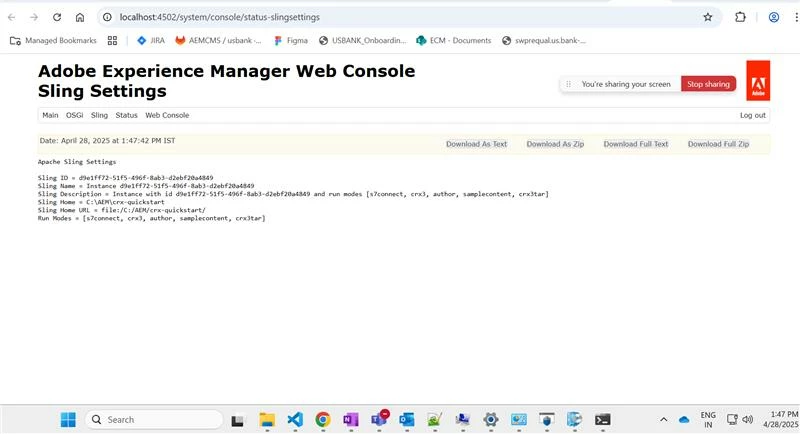Open the JIRA bookmark
The height and width of the screenshot is (434, 800).
[151, 40]
